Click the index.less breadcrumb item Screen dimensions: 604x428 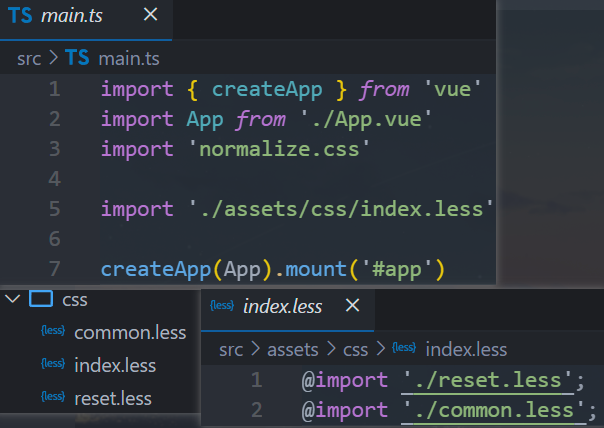pyautogui.click(x=466, y=349)
